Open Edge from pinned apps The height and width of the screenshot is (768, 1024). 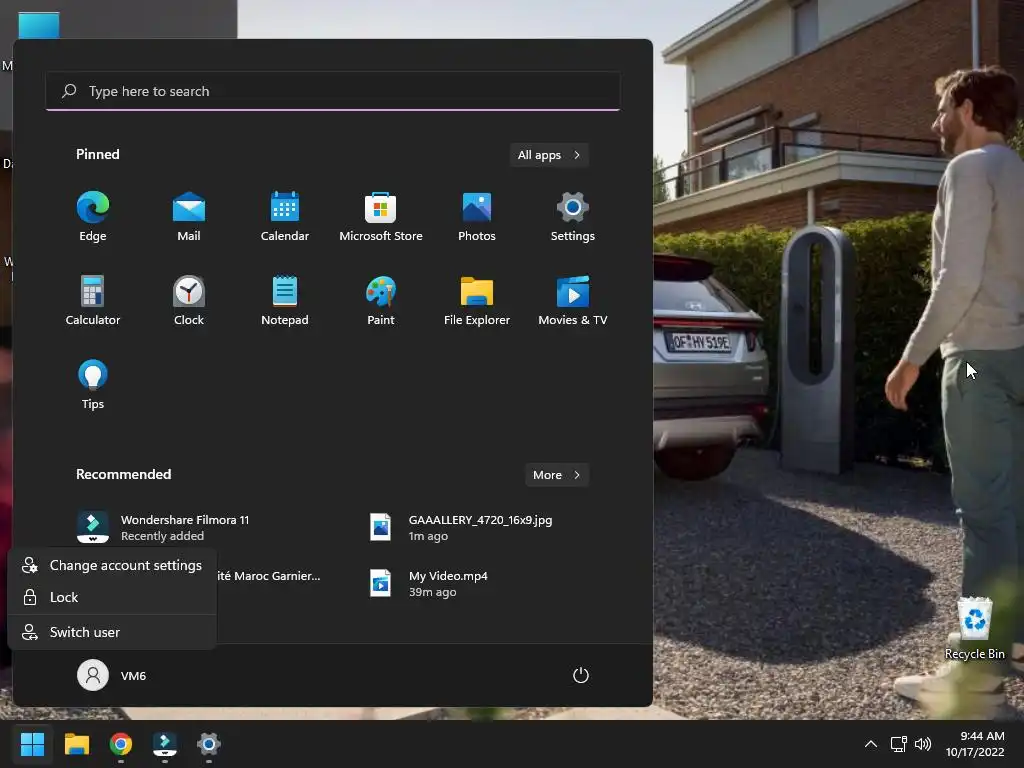93,217
